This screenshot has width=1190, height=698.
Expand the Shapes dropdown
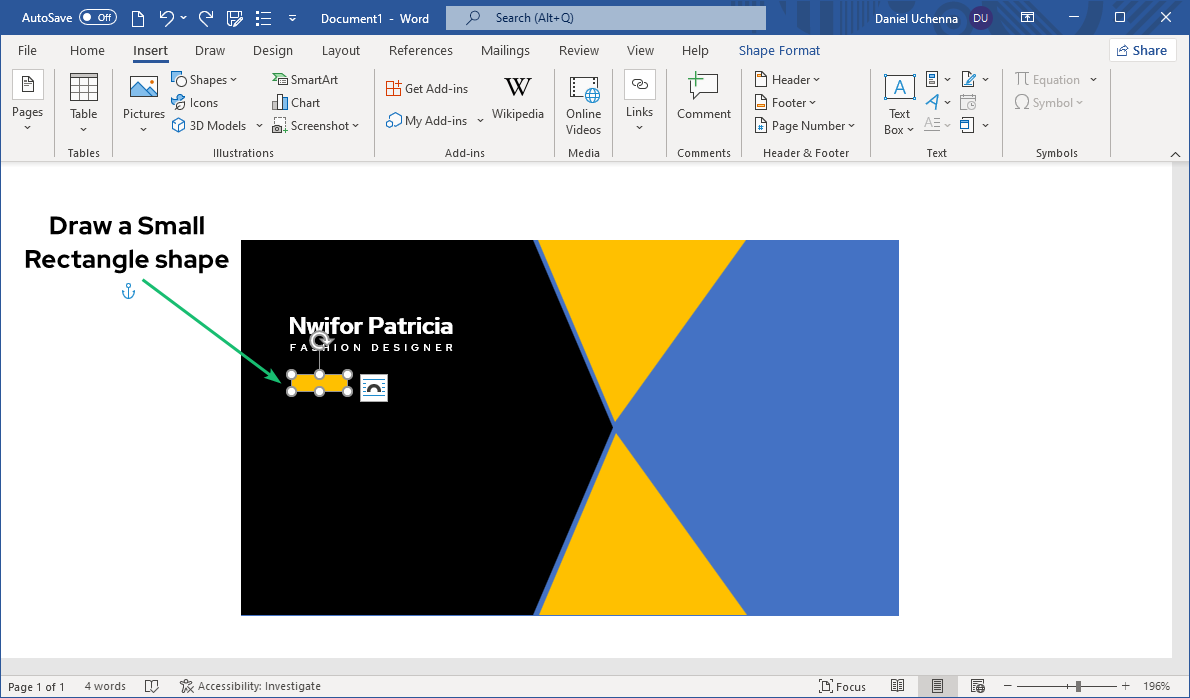[x=205, y=79]
